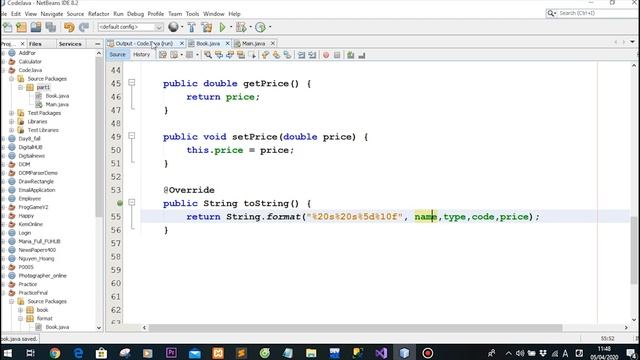Select the PracticeFinal project
Image resolution: width=640 pixels, height=360 pixels.
pyautogui.click(x=33, y=293)
